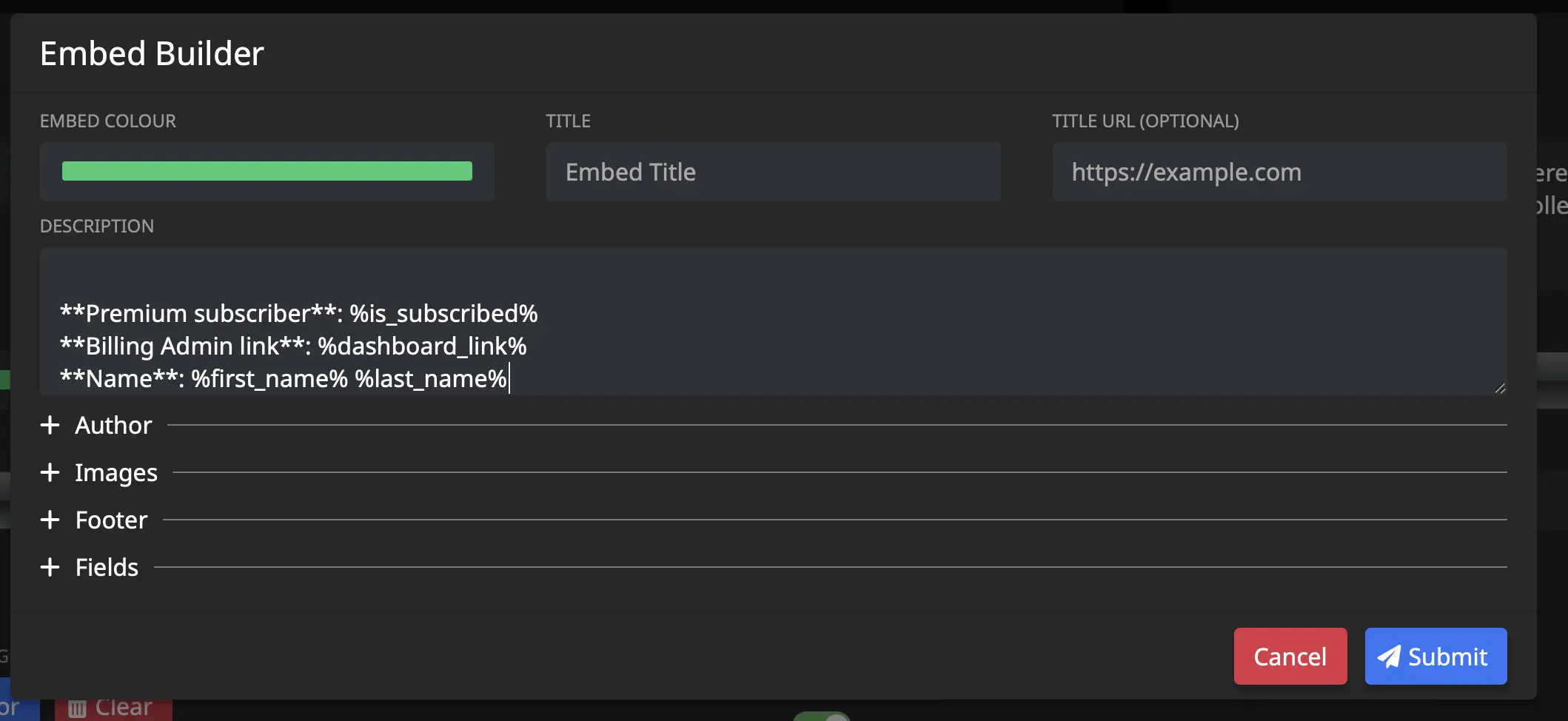Click the Embed Title input field

pos(773,172)
